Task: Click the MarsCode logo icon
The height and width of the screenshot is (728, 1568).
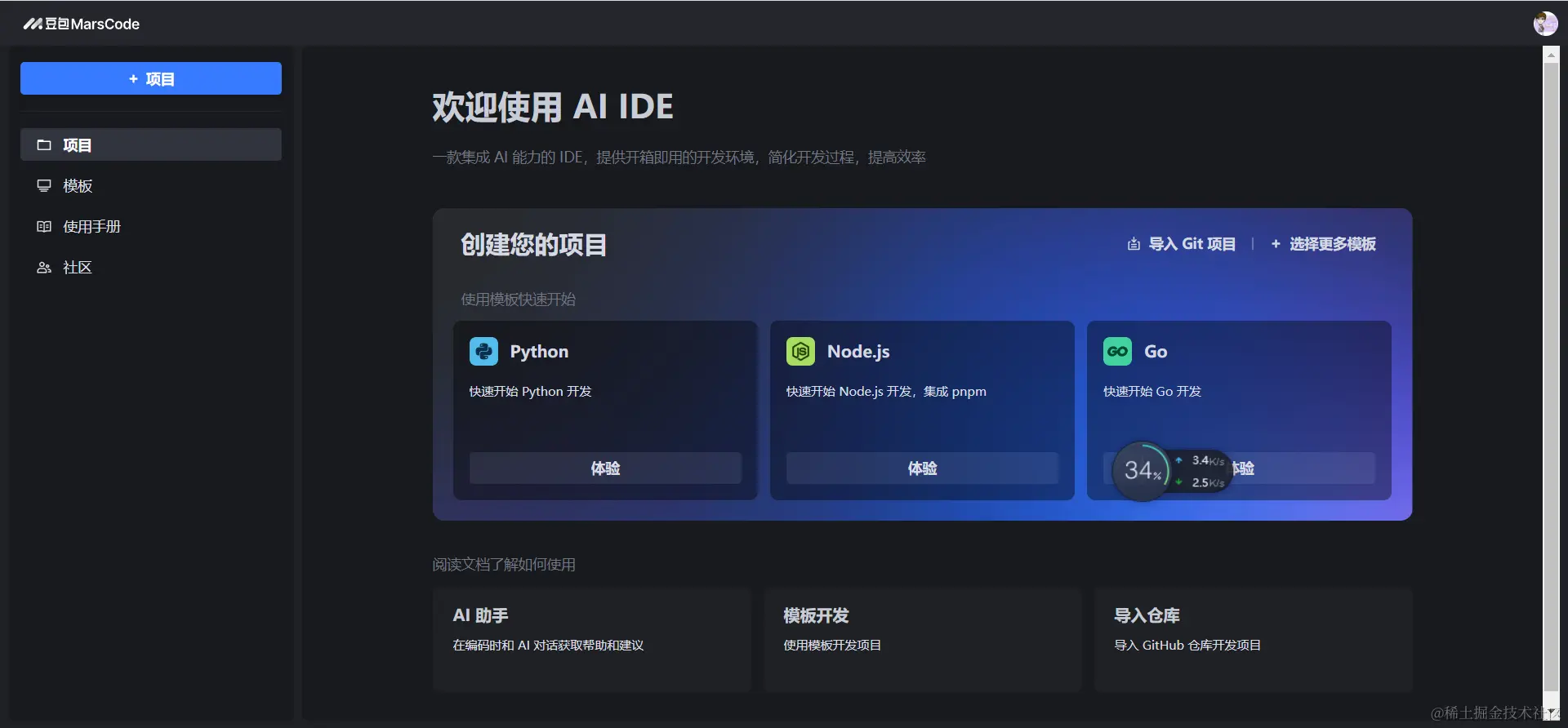Action: (x=33, y=24)
